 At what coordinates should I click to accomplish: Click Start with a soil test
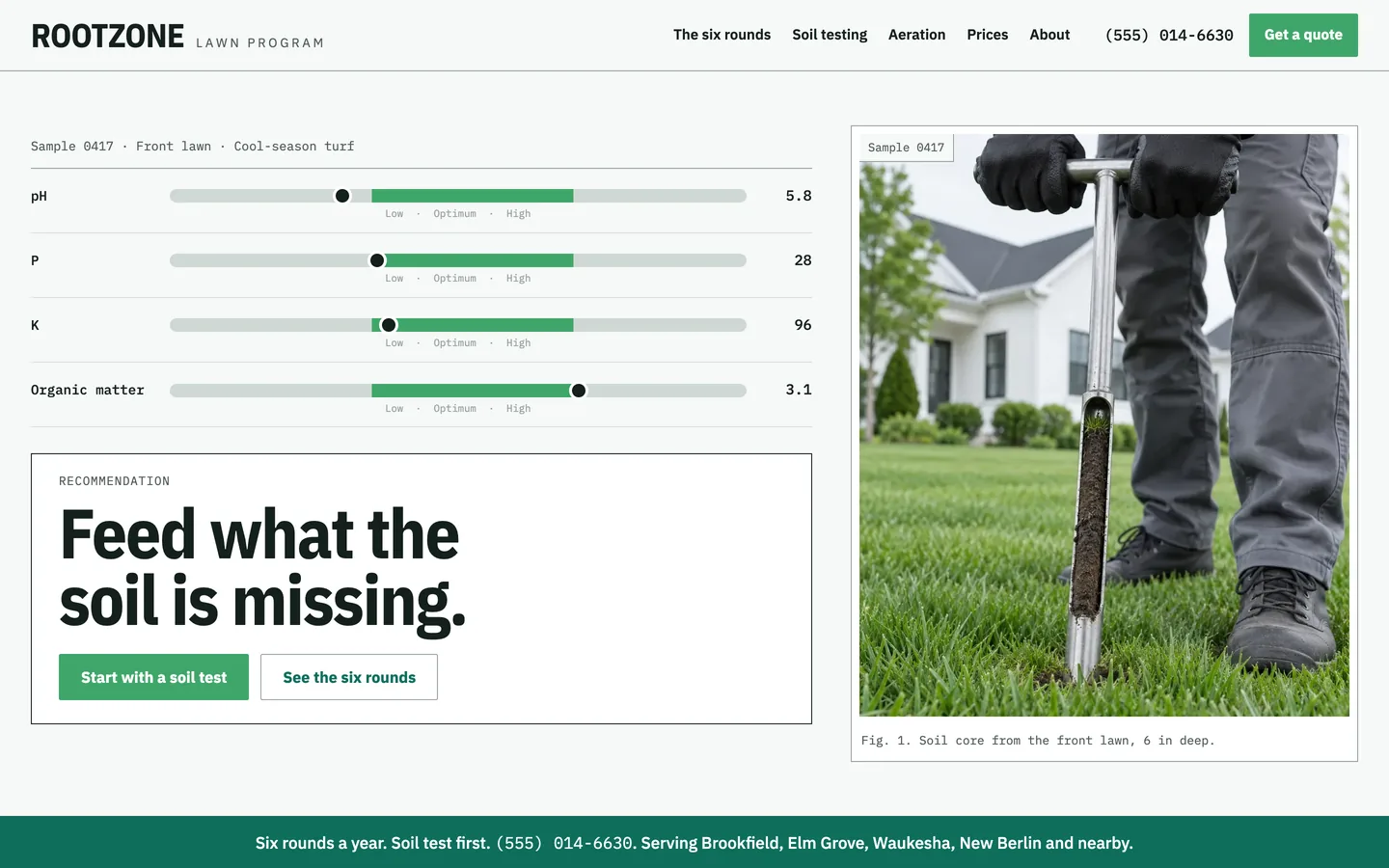153,677
